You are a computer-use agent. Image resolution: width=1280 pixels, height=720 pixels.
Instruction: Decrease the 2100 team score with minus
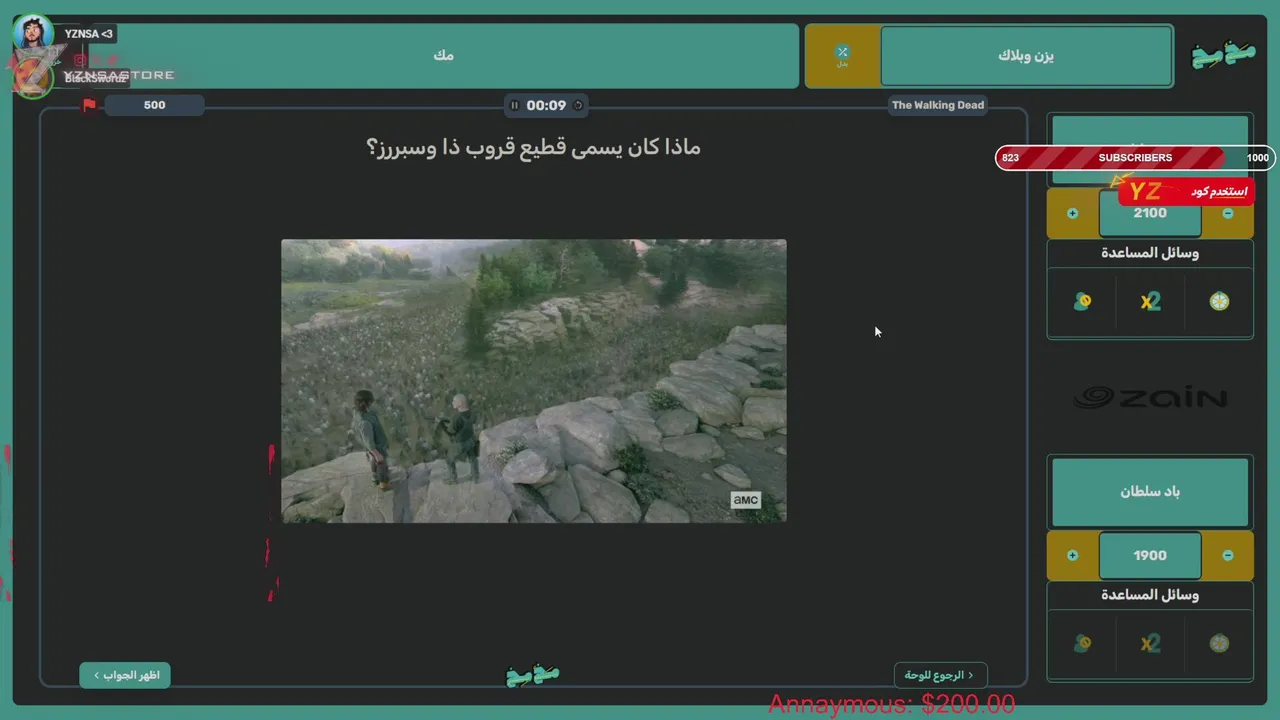pyautogui.click(x=1228, y=213)
